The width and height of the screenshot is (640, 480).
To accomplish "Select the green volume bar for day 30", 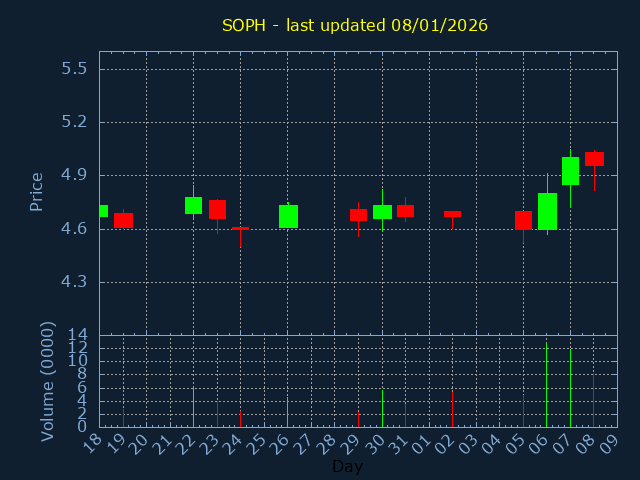I will 382,408.
